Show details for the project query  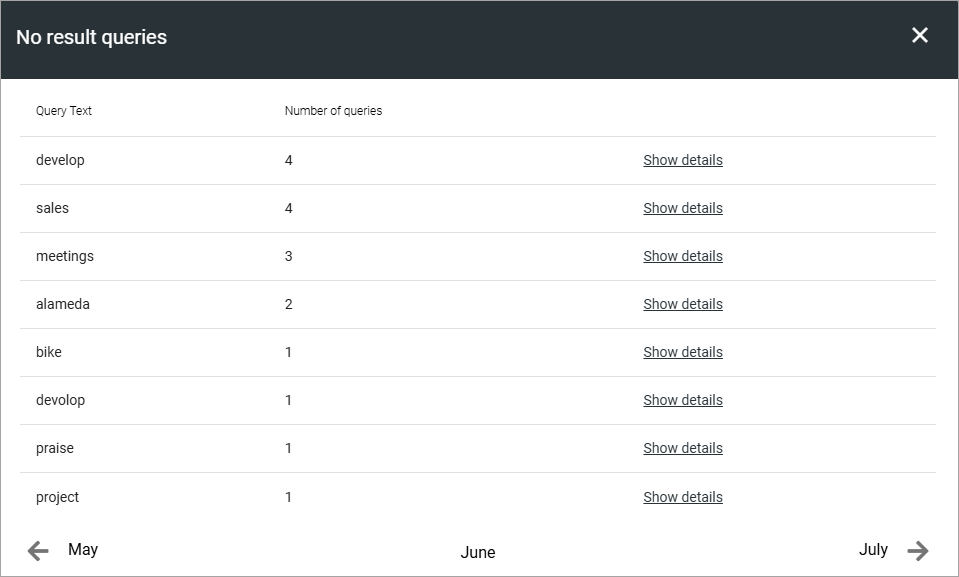683,497
